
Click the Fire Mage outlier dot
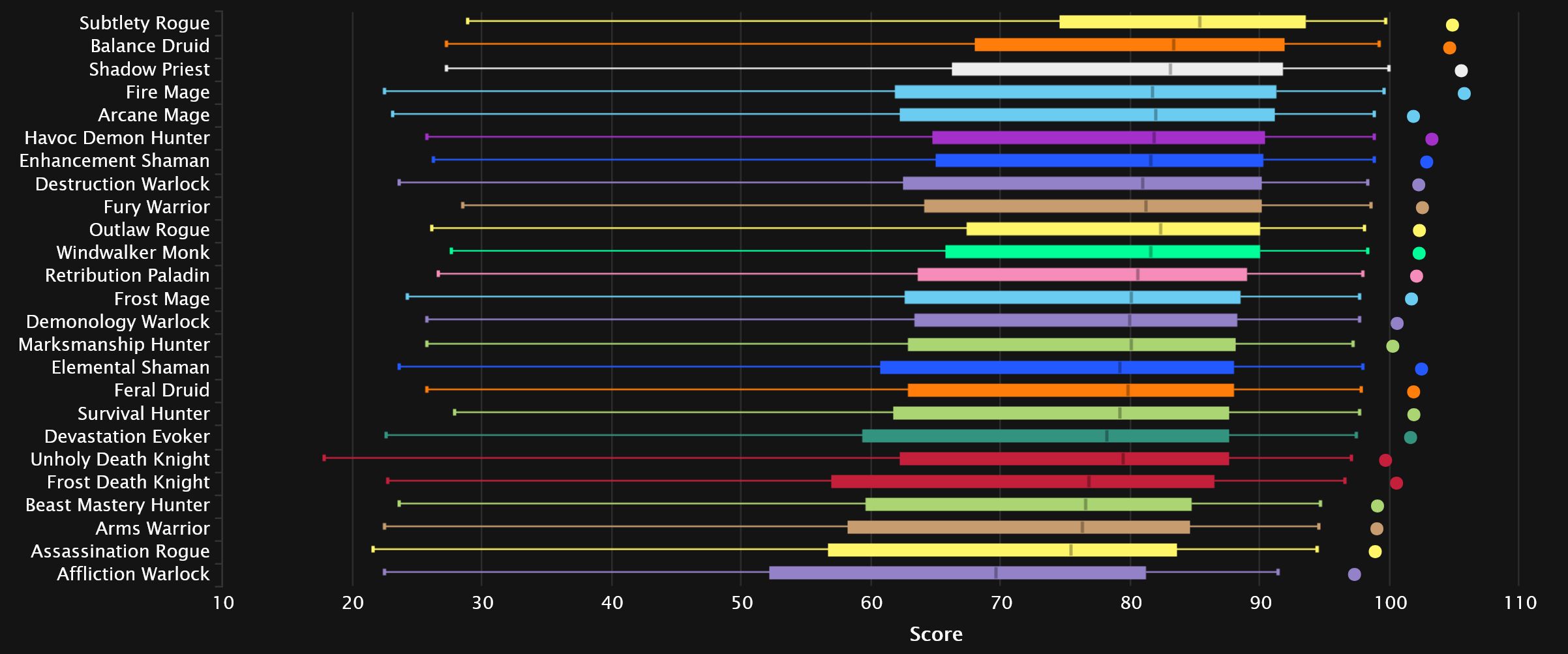tap(1464, 94)
